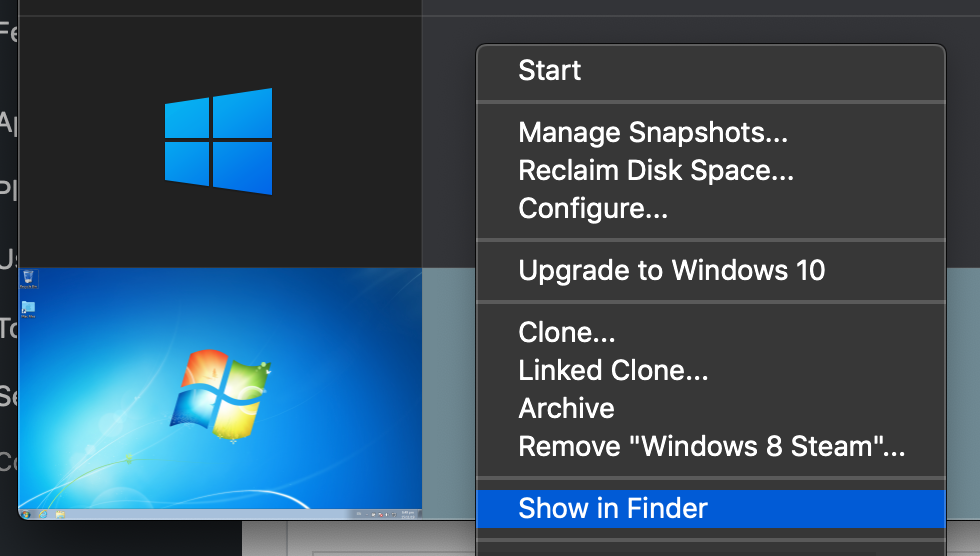The image size is (980, 556).
Task: Click the Mac Files shortcut folder icon
Action: pos(29,307)
